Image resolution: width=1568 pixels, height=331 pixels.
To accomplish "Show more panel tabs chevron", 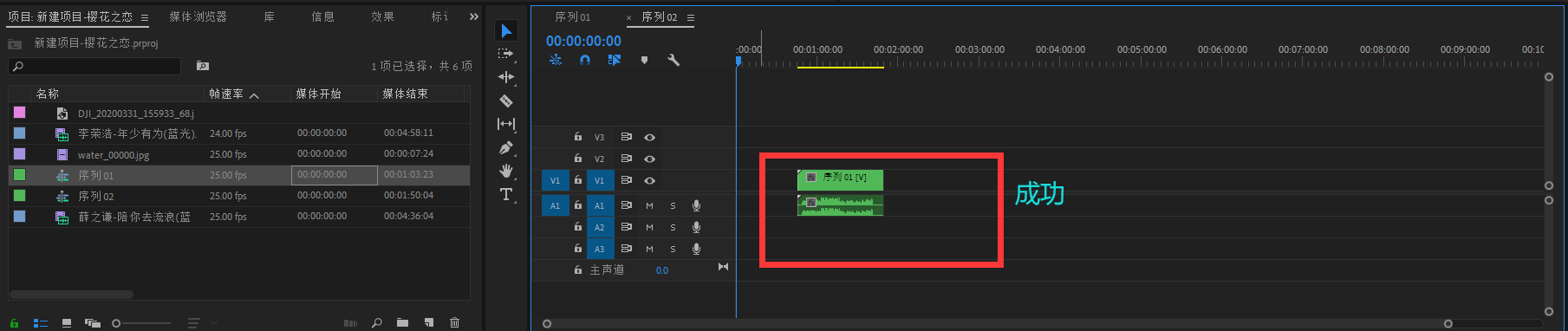I will point(474,16).
